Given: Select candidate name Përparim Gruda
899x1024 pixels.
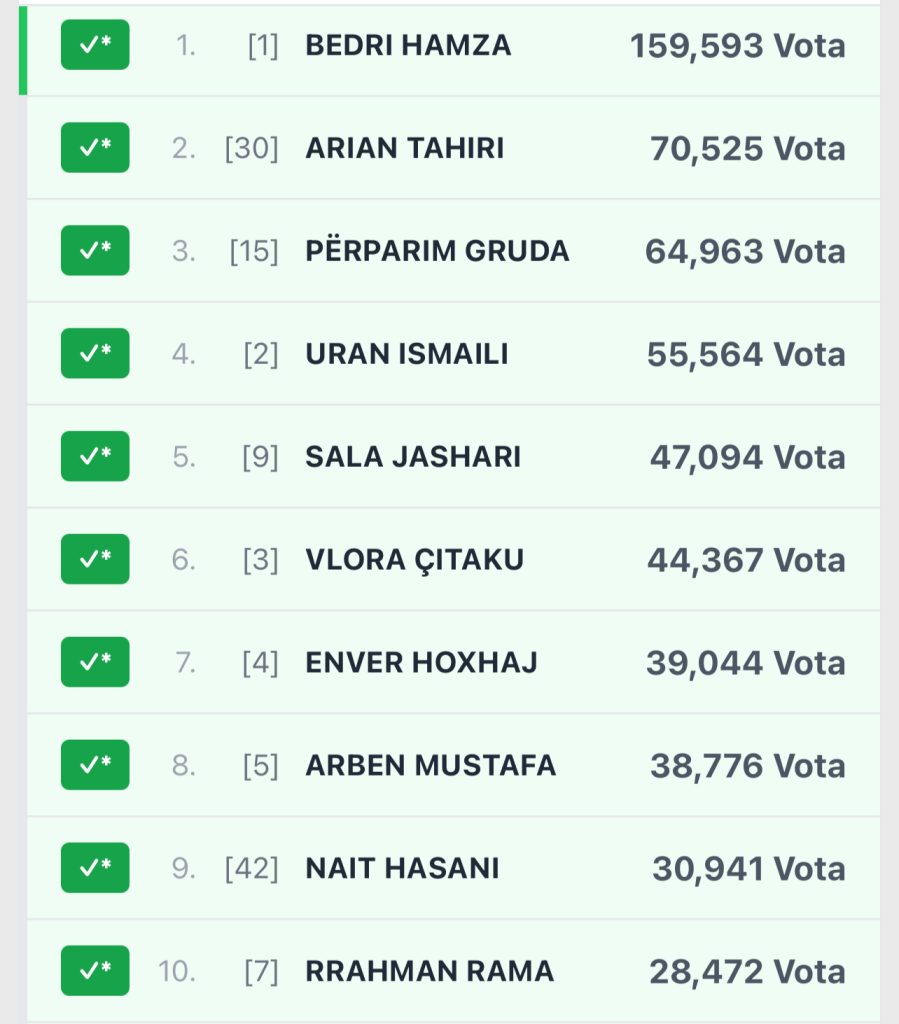Looking at the screenshot, I should point(437,251).
